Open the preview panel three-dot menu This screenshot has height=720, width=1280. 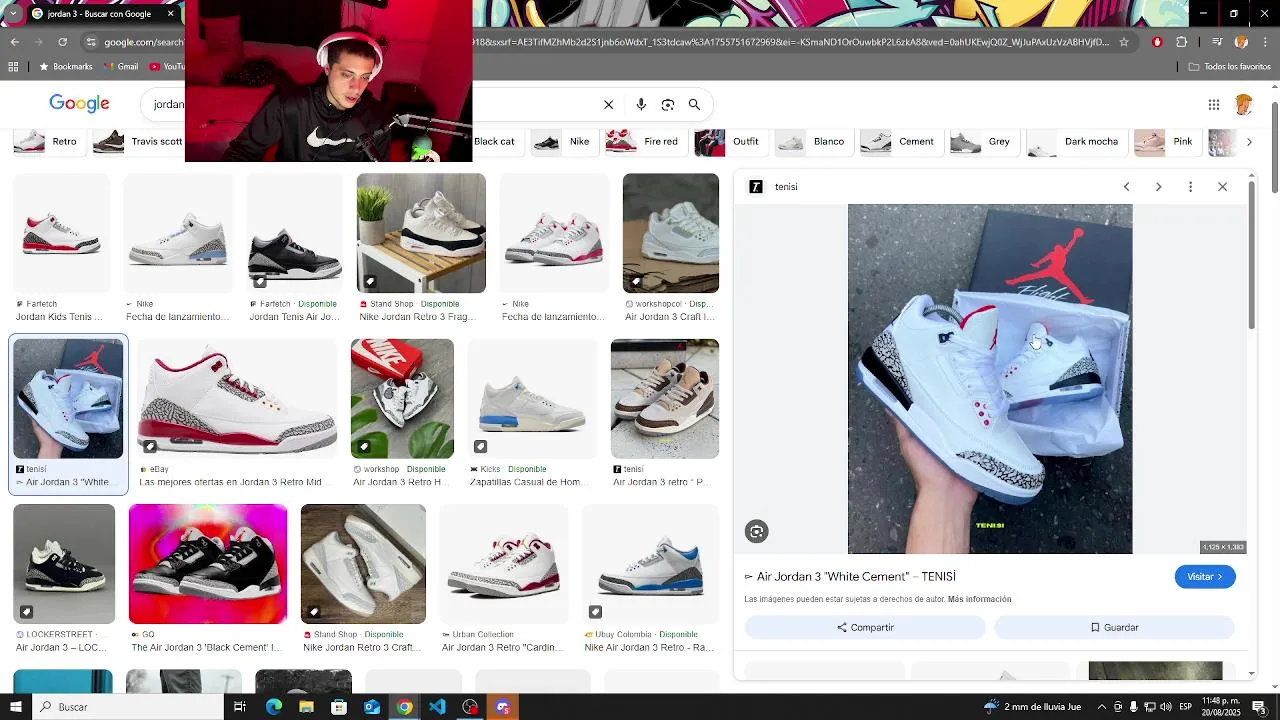1190,187
